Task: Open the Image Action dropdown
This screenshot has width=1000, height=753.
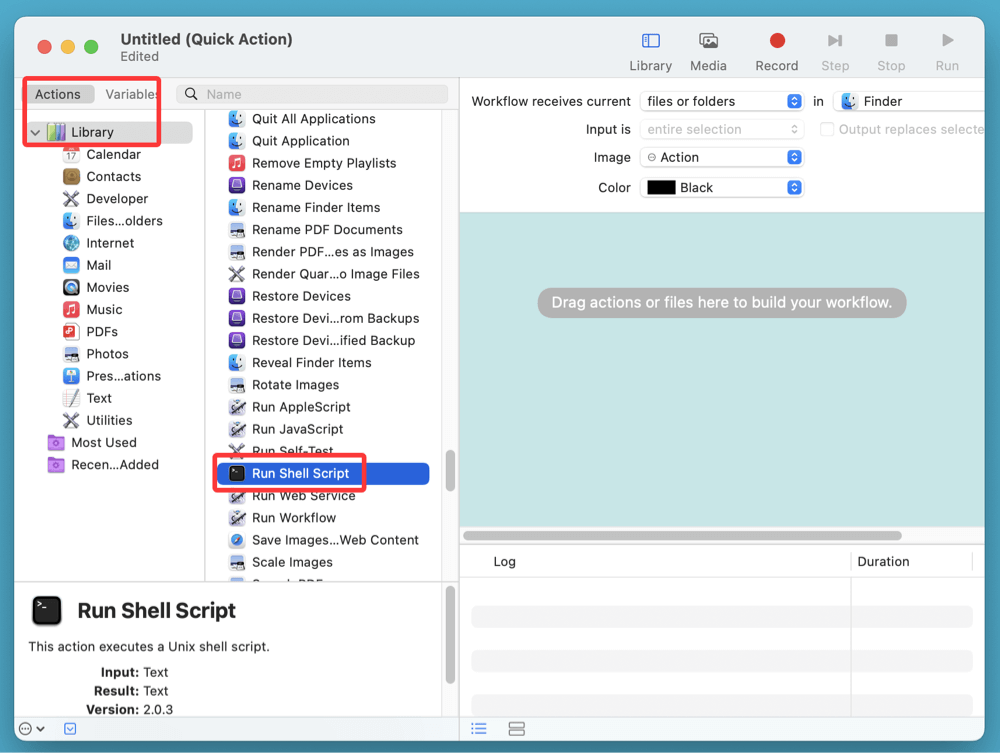Action: tap(721, 157)
